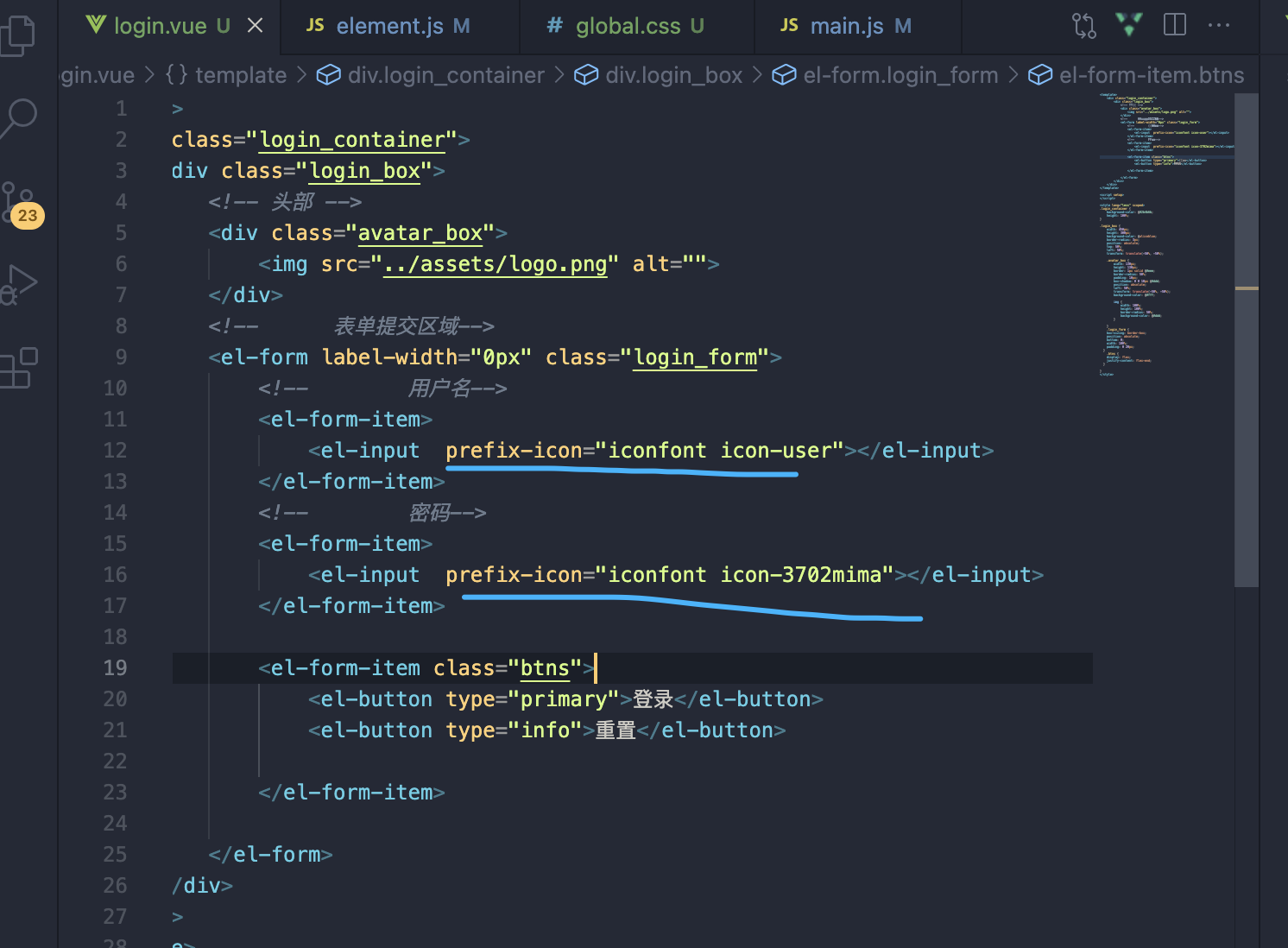Screen dimensions: 1288x948
Task: Open the More Actions ellipsis menu
Action: (1219, 25)
